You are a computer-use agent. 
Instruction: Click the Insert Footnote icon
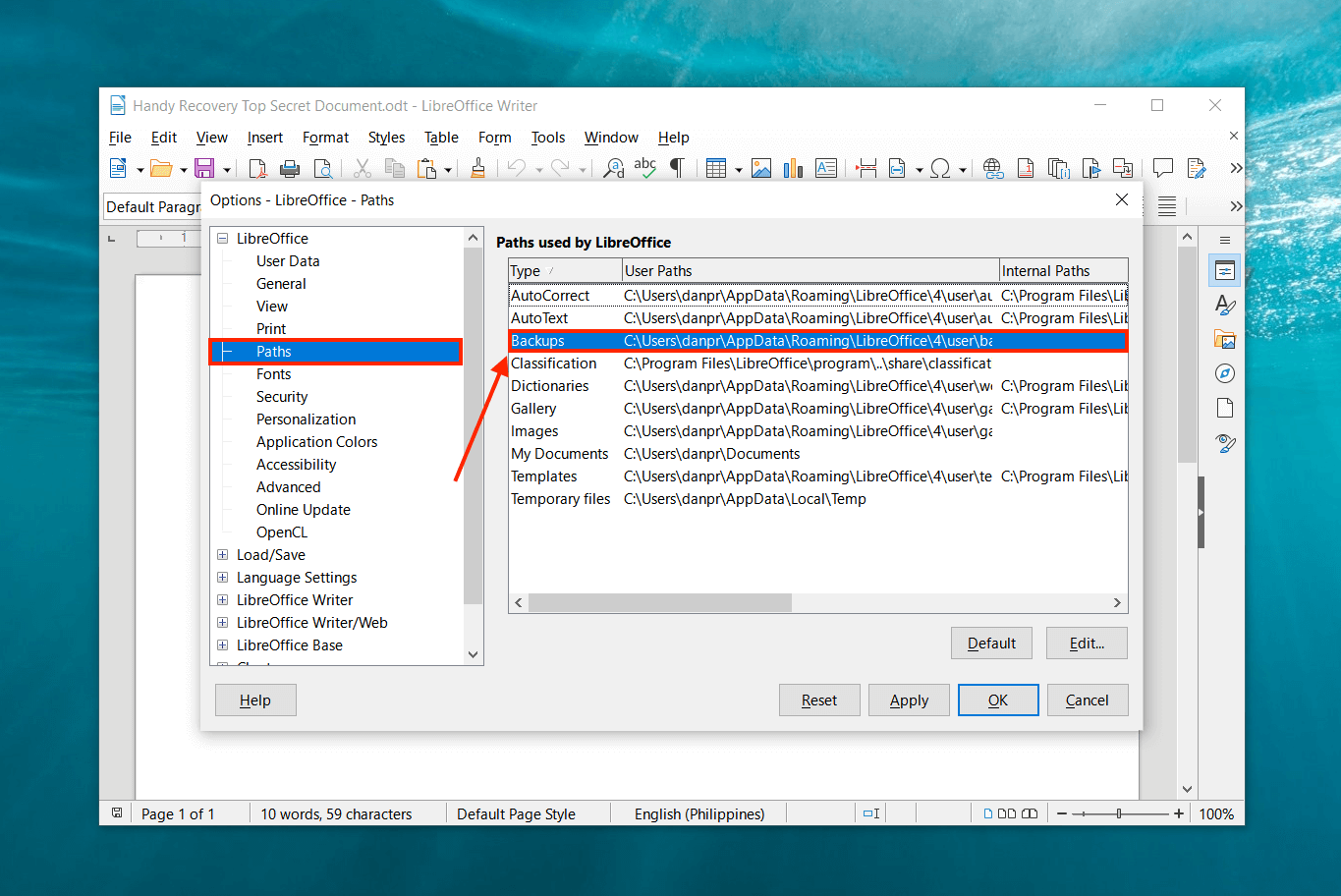(1026, 168)
